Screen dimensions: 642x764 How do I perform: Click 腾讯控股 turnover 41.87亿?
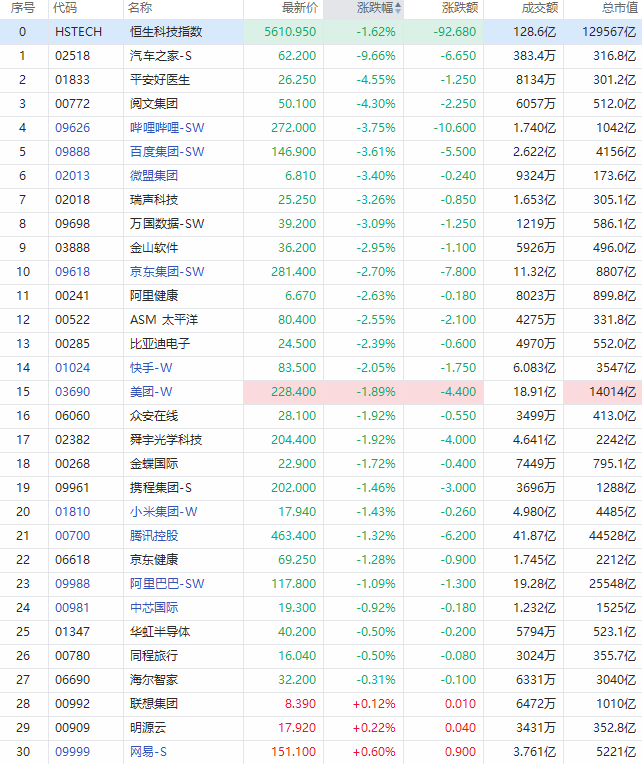coord(534,535)
